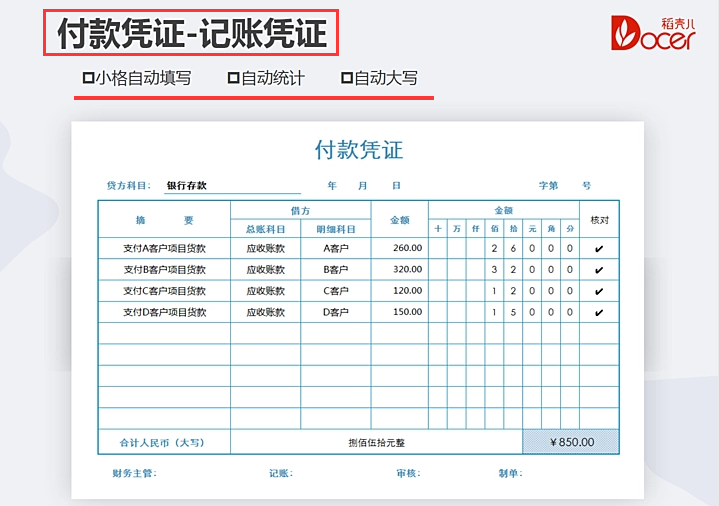Image resolution: width=719 pixels, height=506 pixels.
Task: Click the 贷方科目 label
Action: click(x=129, y=185)
